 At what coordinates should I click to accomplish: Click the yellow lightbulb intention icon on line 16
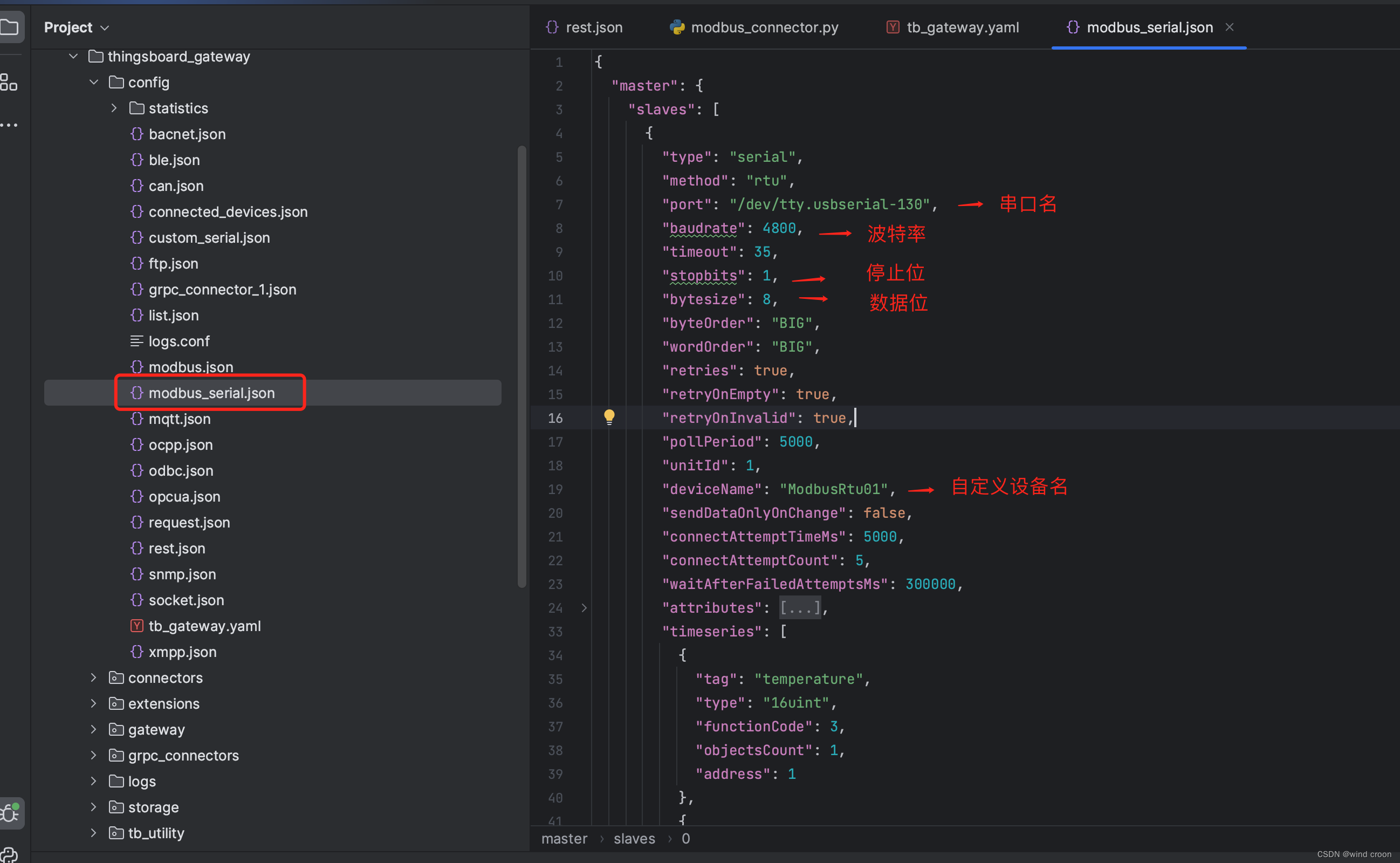coord(609,417)
